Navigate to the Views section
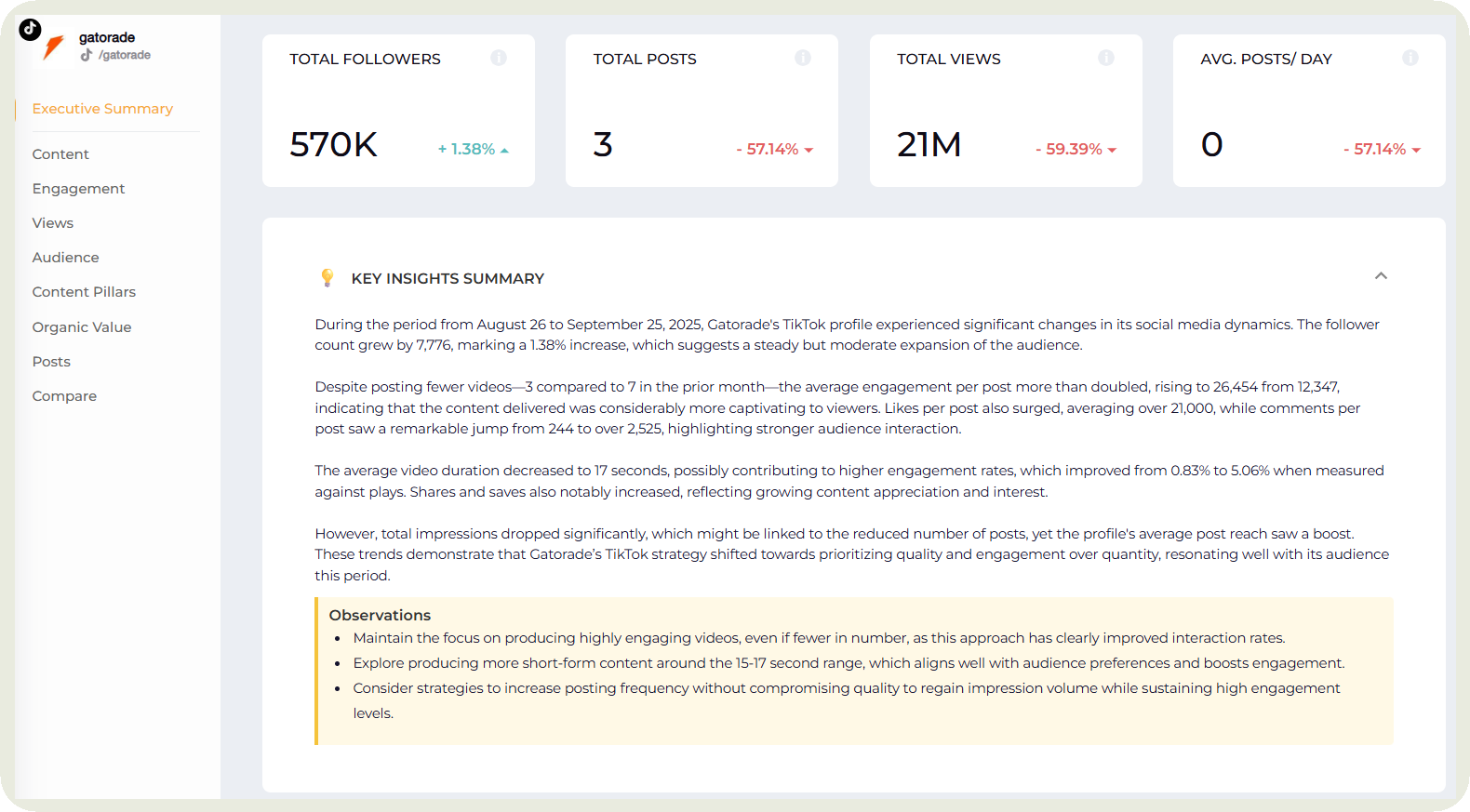Viewport: 1470px width, 812px height. pos(53,223)
